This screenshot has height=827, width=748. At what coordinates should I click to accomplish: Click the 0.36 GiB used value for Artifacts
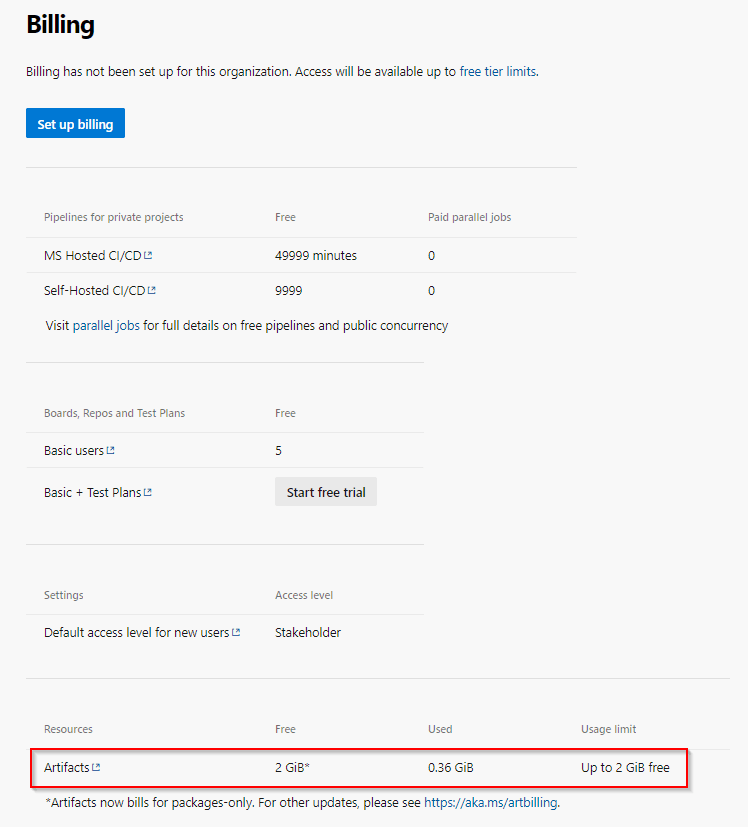point(450,768)
